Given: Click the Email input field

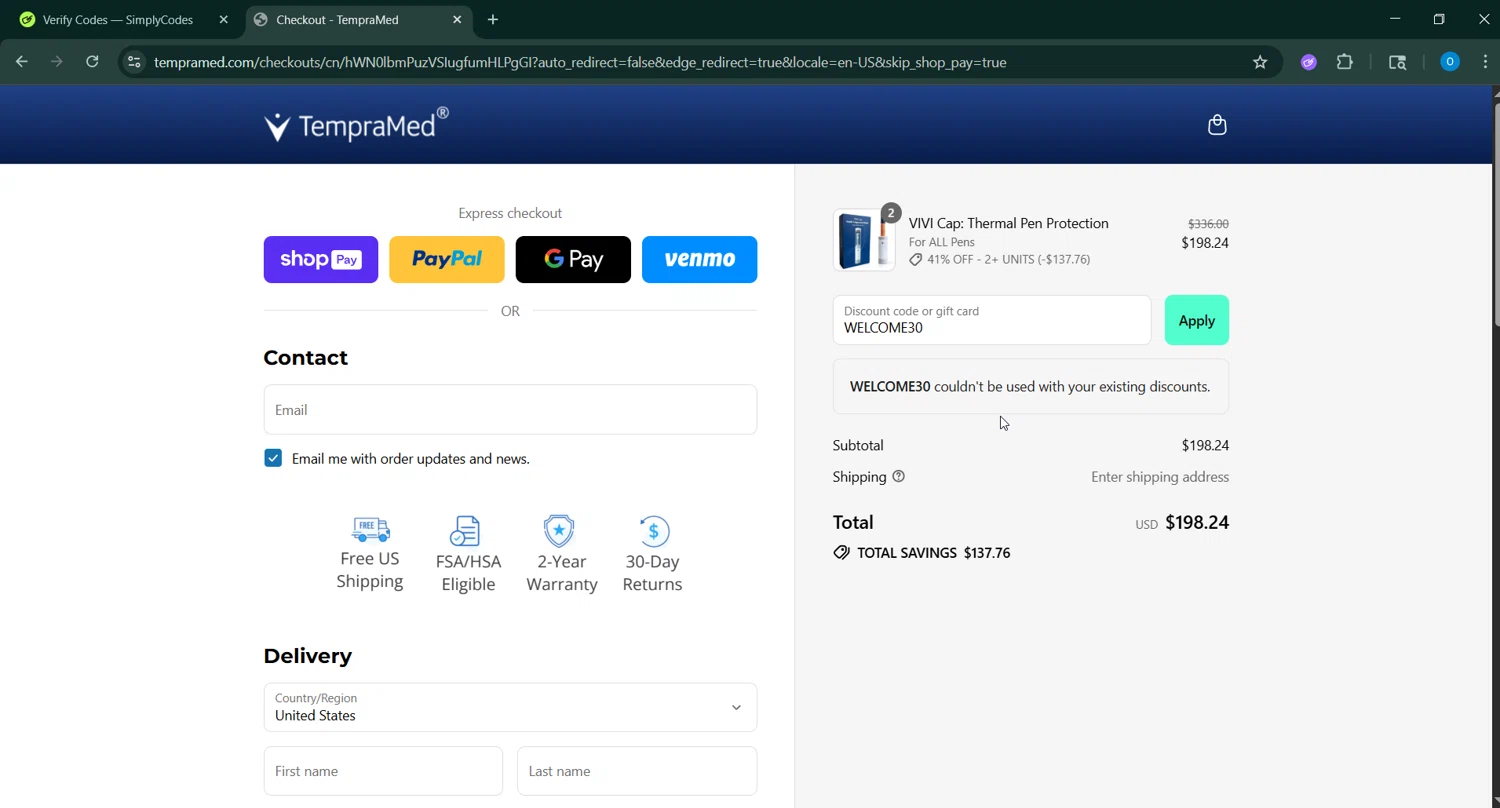Looking at the screenshot, I should [x=510, y=409].
